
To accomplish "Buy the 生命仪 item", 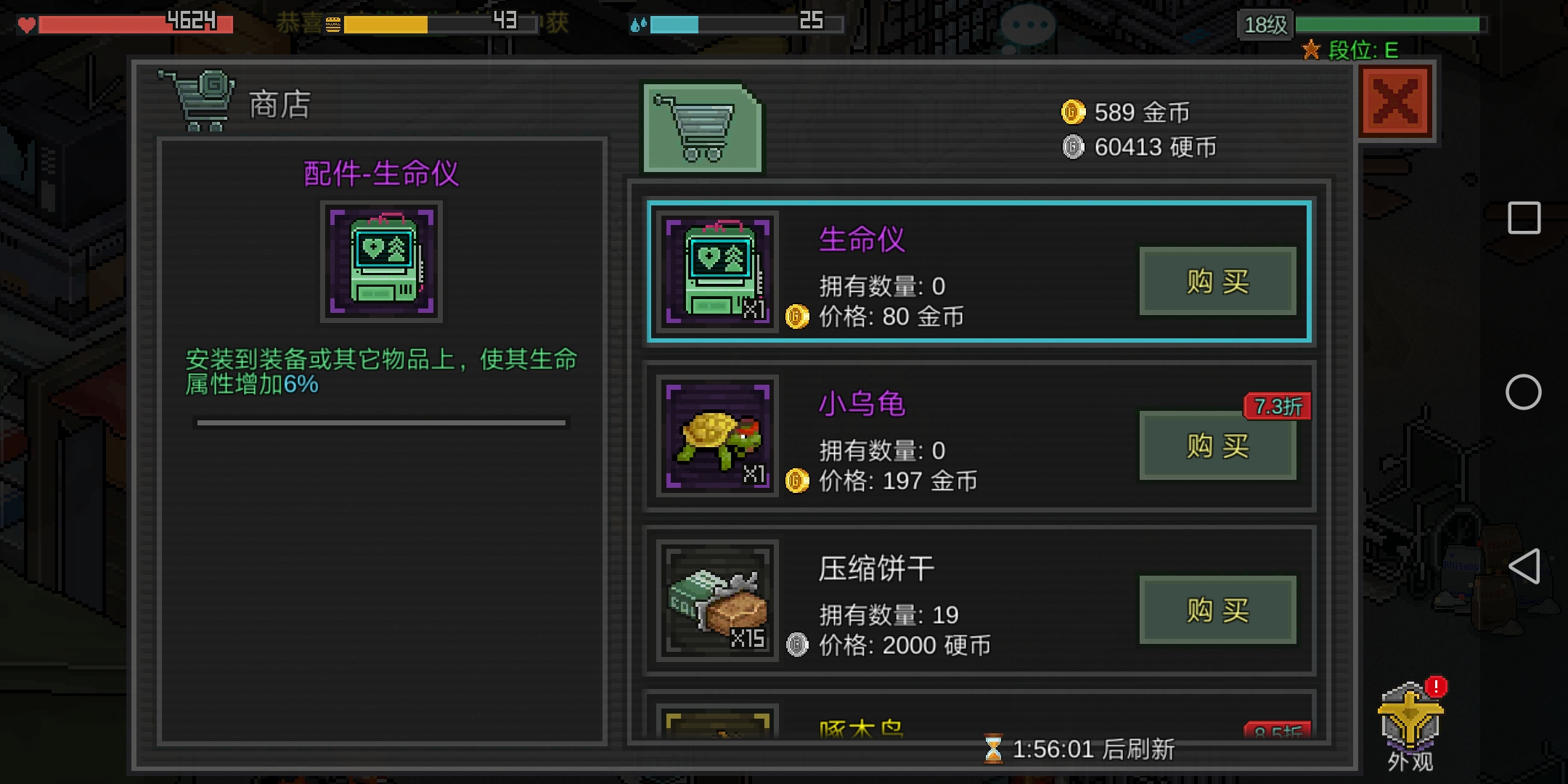I will [1217, 282].
